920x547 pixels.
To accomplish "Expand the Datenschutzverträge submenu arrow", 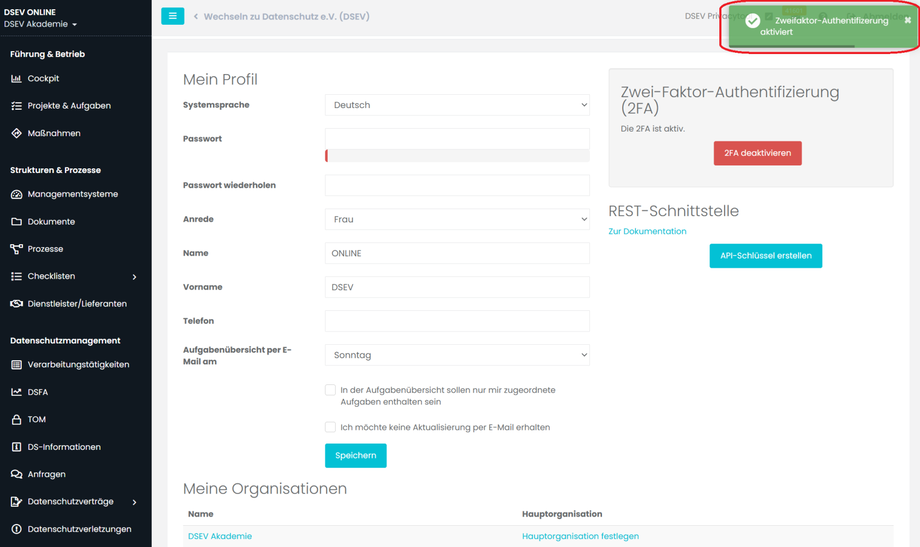I will [x=134, y=502].
